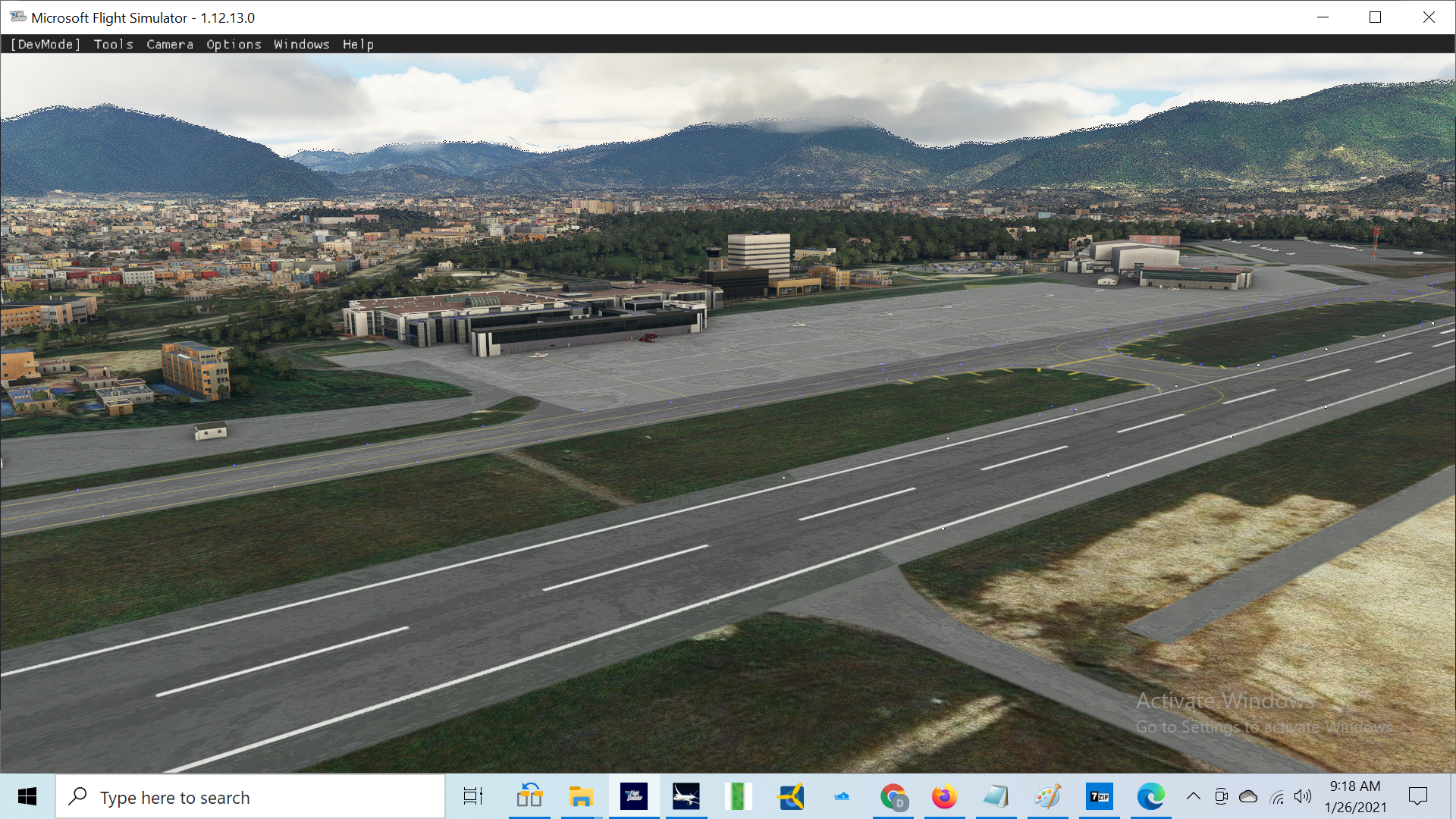
Task: Open the Camera menu
Action: (170, 44)
